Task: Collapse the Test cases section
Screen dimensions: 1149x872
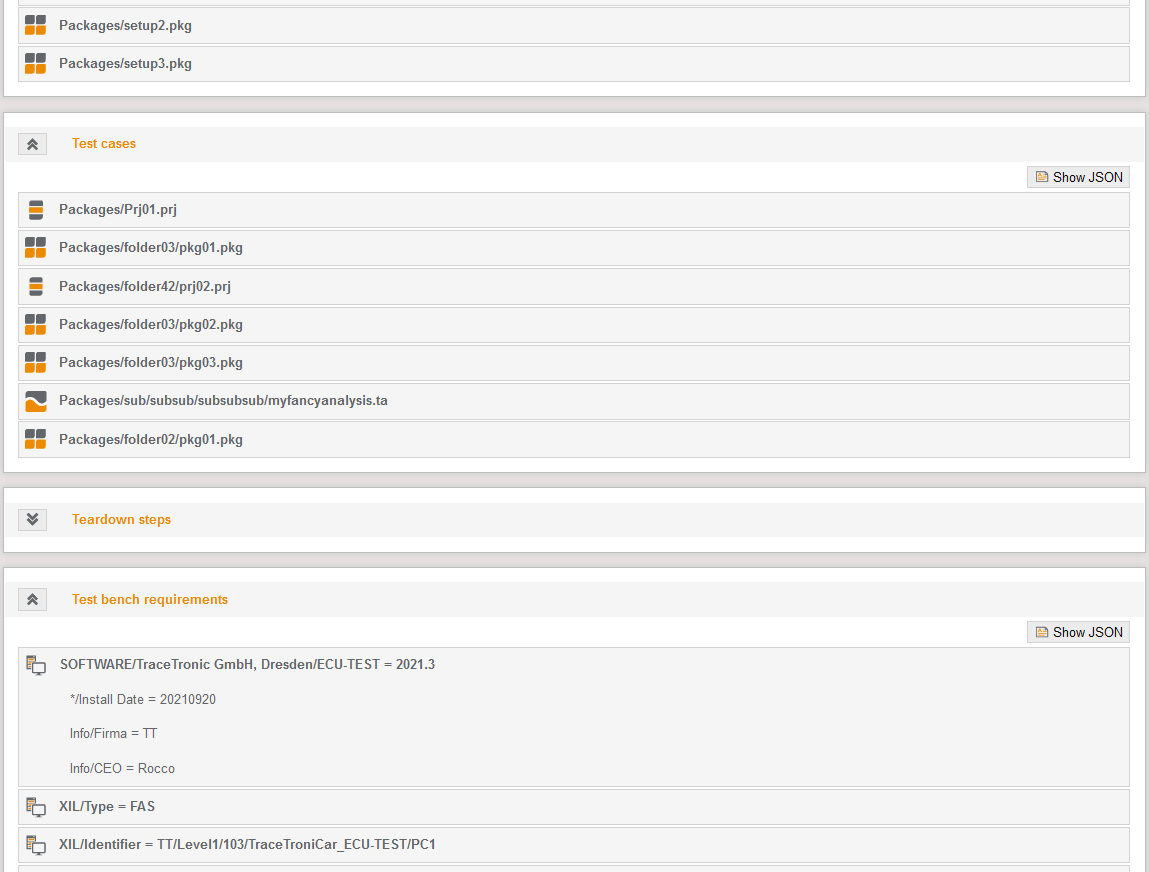Action: pyautogui.click(x=32, y=144)
